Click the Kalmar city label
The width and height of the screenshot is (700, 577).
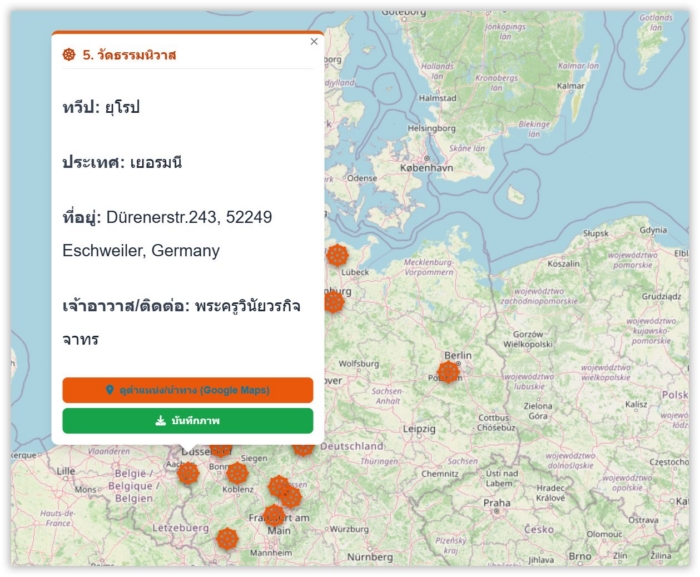pos(570,86)
